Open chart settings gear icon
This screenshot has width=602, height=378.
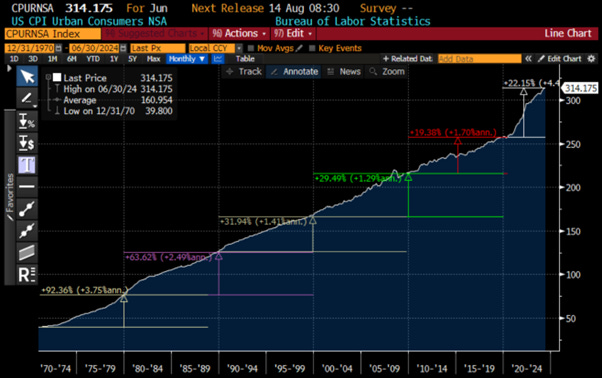click(x=591, y=59)
